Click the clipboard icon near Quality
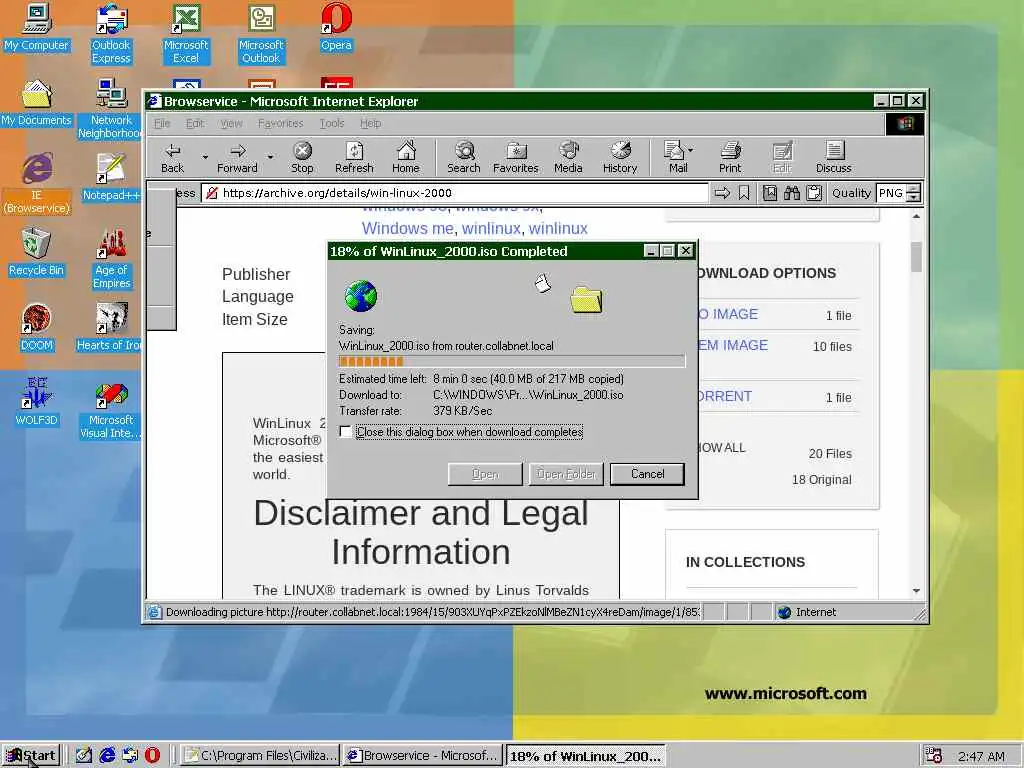The width and height of the screenshot is (1024, 768). coord(814,193)
